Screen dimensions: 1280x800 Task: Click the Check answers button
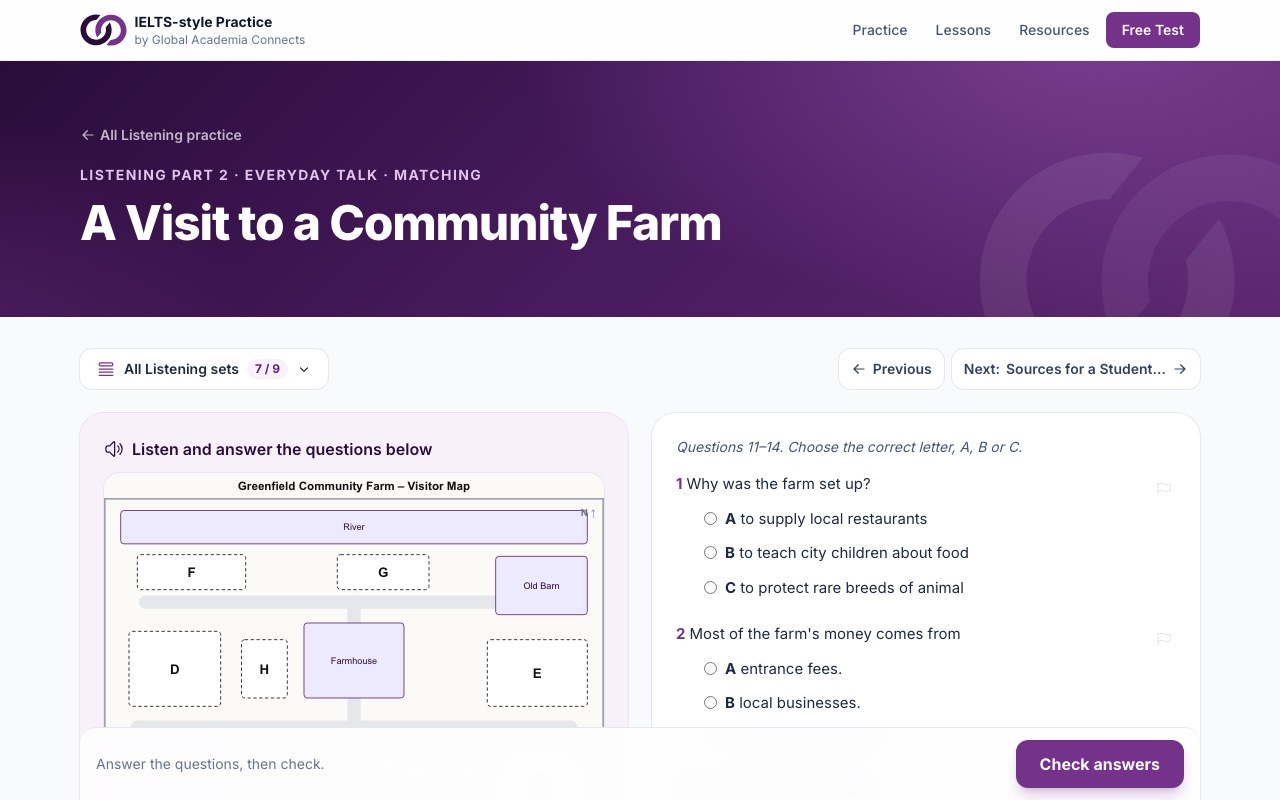(x=1100, y=764)
